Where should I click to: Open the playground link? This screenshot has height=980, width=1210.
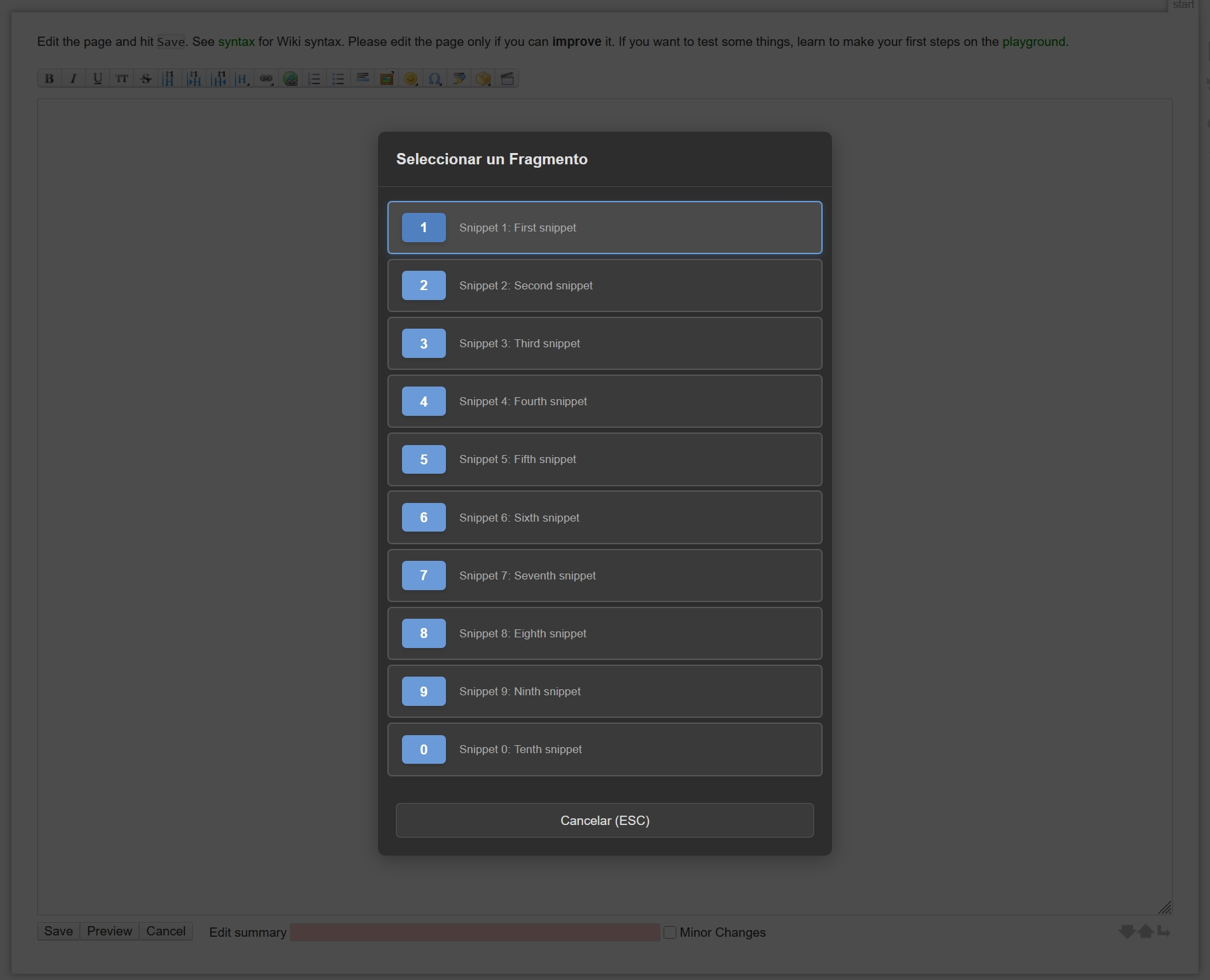[1033, 41]
